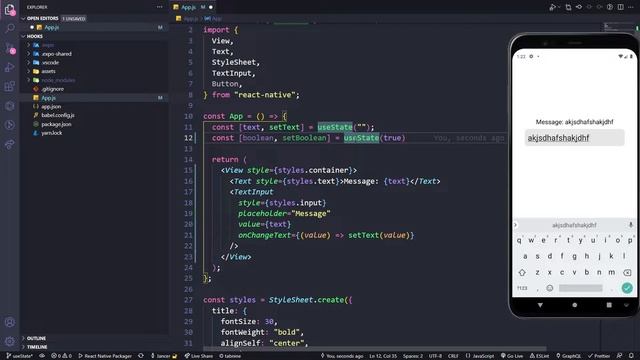
Task: Open the dropdown arrow next to Run Code
Action: point(558,7)
